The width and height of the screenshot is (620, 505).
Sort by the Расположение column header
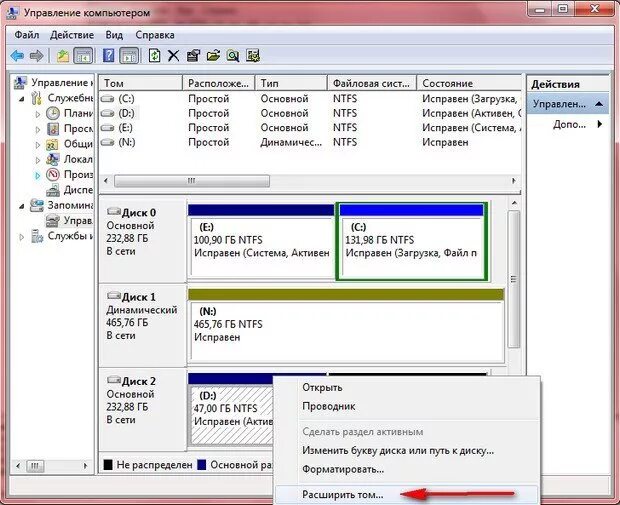point(219,83)
